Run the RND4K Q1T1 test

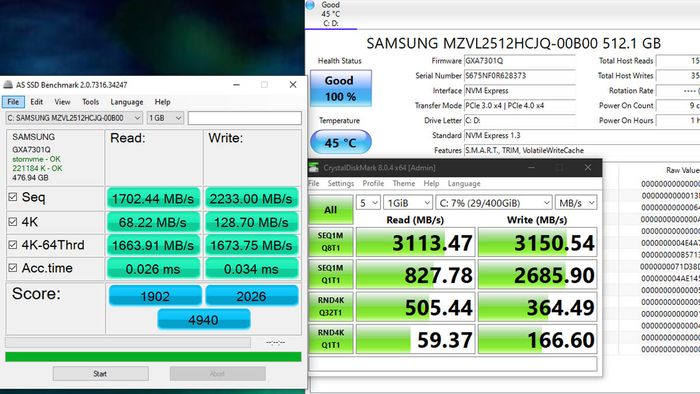pos(330,339)
